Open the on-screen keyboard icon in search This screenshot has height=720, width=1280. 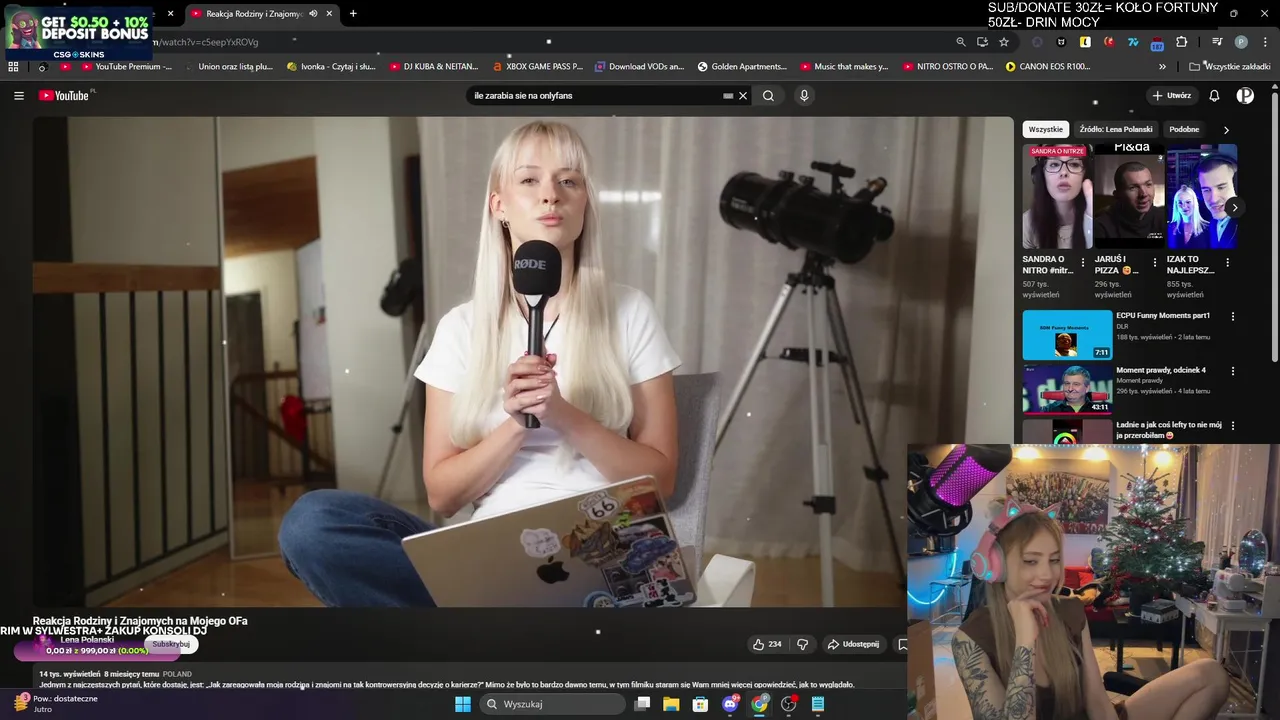coord(728,96)
